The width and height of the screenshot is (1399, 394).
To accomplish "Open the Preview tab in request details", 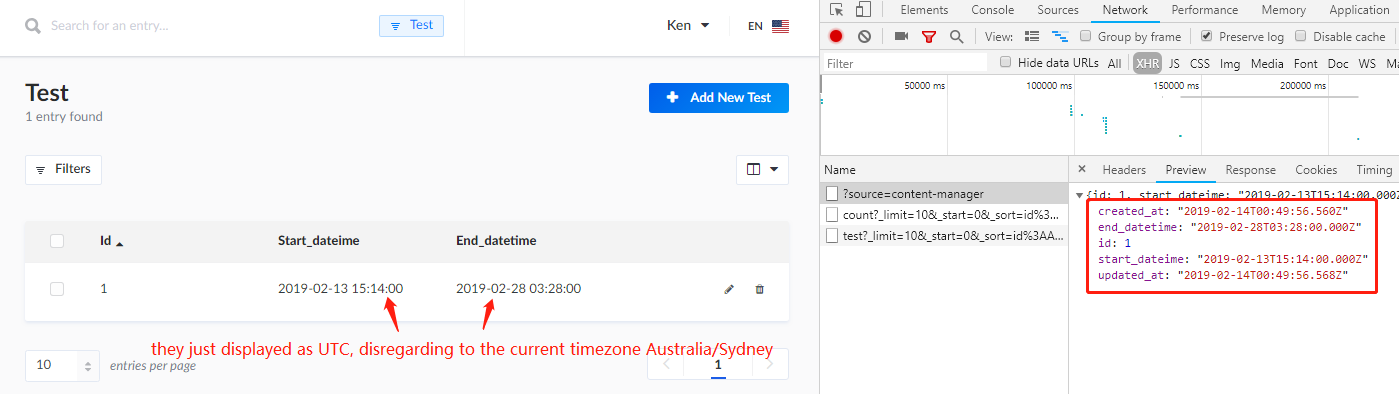I will (x=1186, y=170).
